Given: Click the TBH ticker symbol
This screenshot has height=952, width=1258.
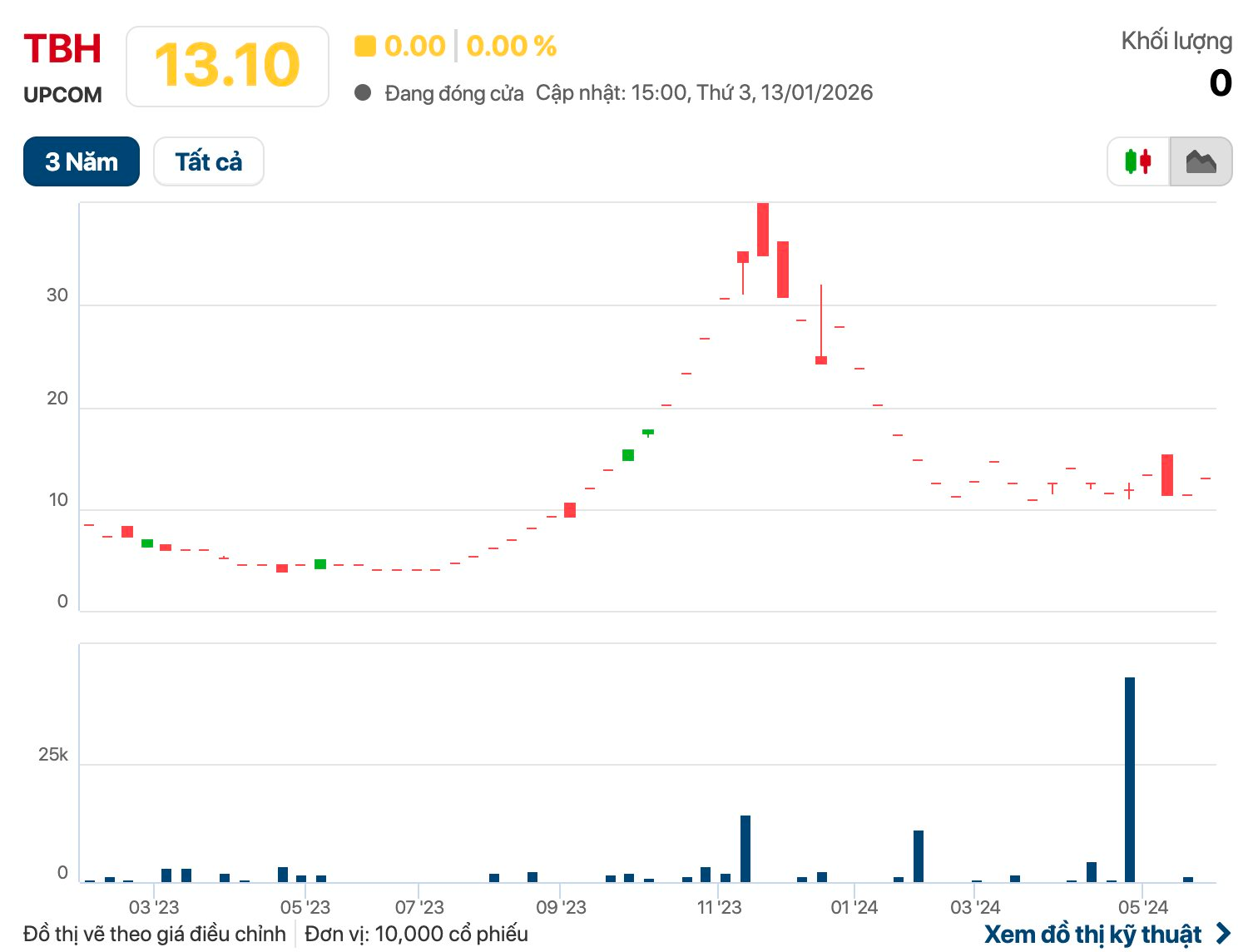Looking at the screenshot, I should [x=62, y=49].
